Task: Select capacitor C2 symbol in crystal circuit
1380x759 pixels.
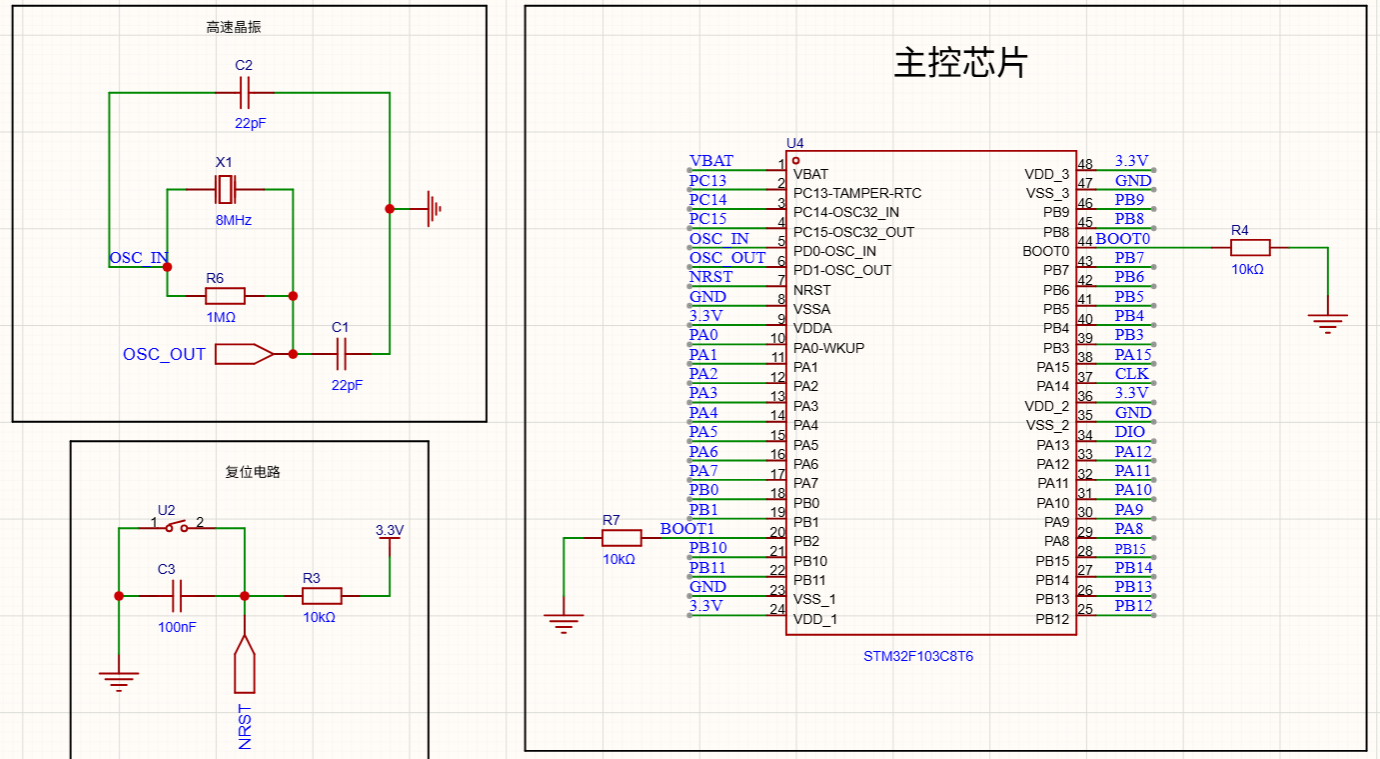Action: tap(244, 93)
